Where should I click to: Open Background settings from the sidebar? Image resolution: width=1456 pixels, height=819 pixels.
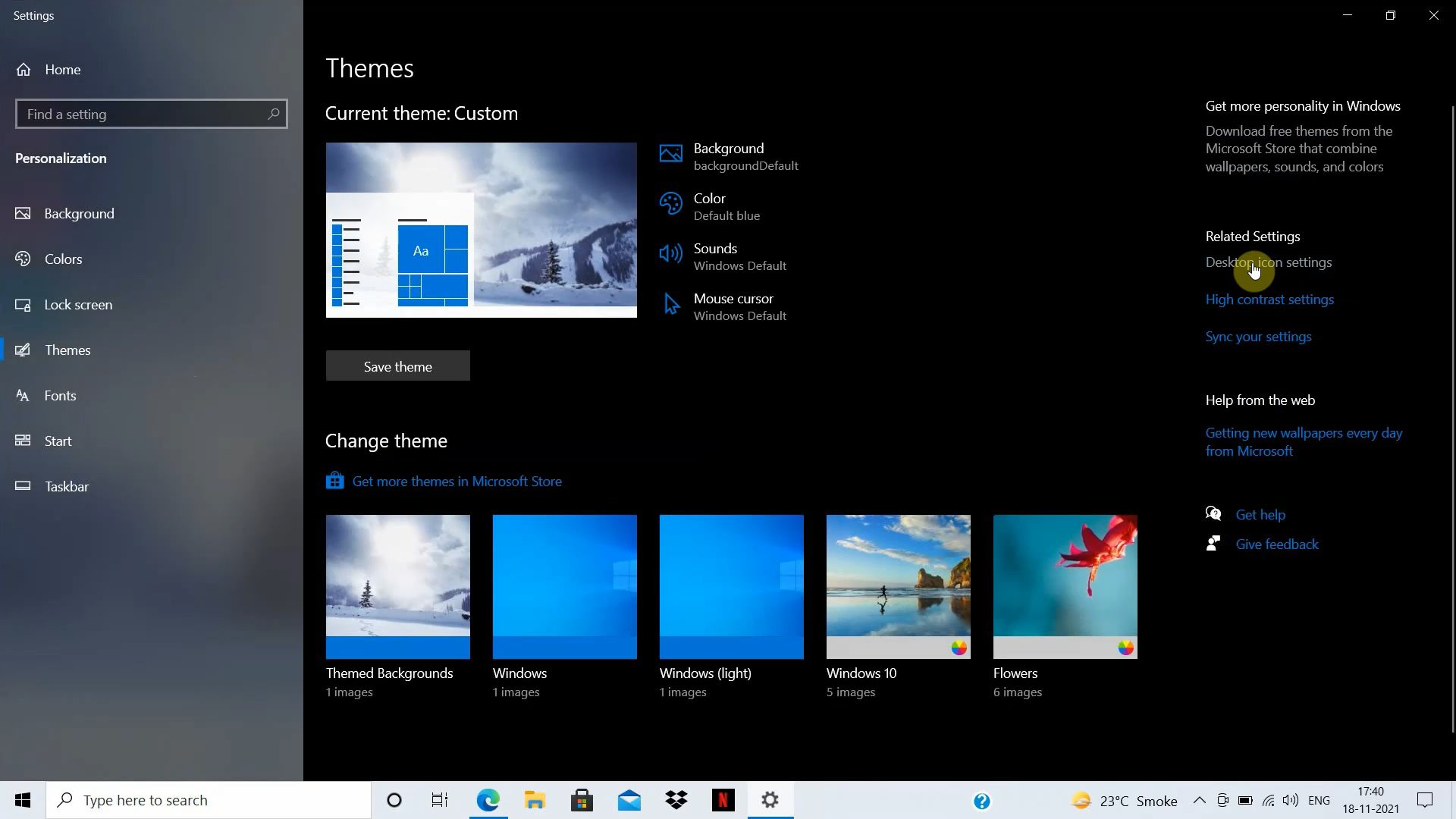(x=80, y=213)
